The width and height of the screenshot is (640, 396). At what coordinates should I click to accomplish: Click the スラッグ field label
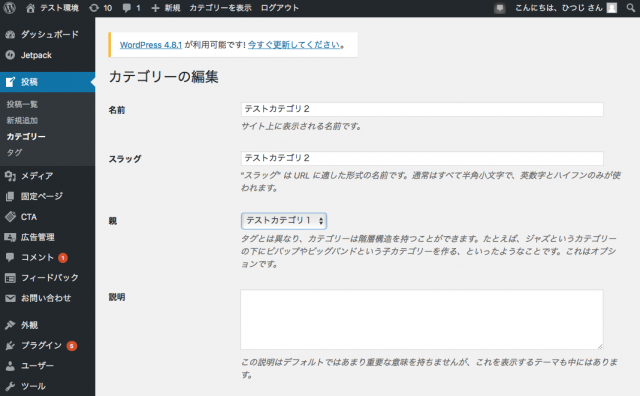[x=125, y=159]
